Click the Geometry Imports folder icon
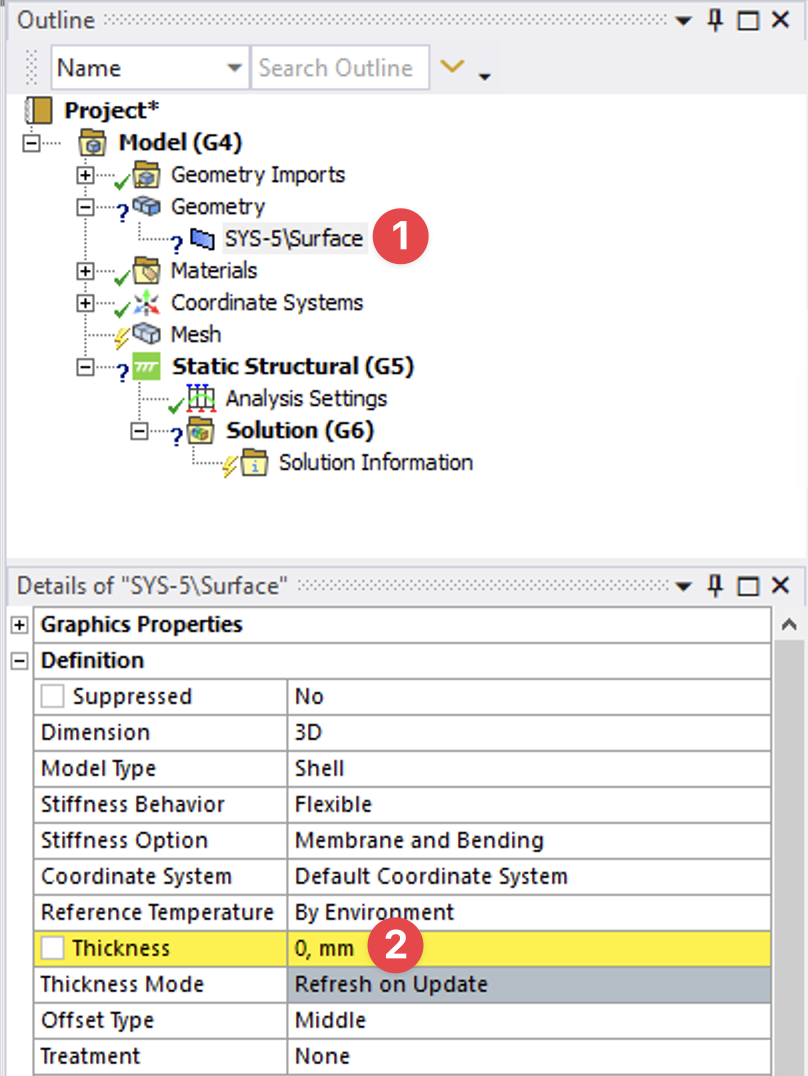 (147, 175)
